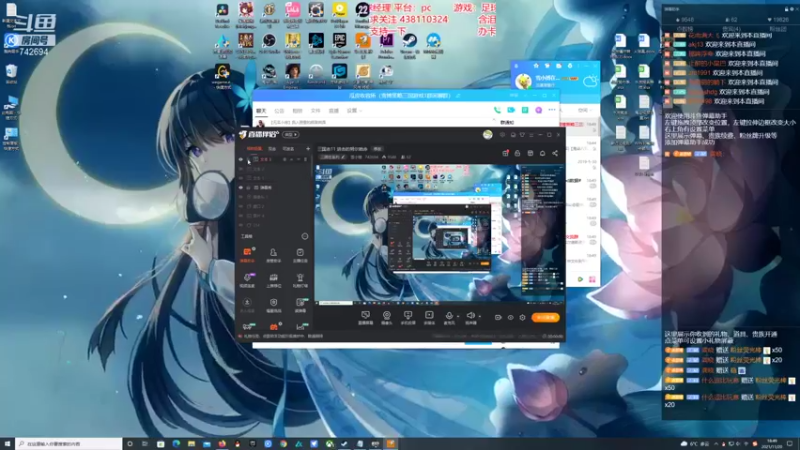Click the small camera icon beside gear
Screen dimensions: 800x450
498,317
